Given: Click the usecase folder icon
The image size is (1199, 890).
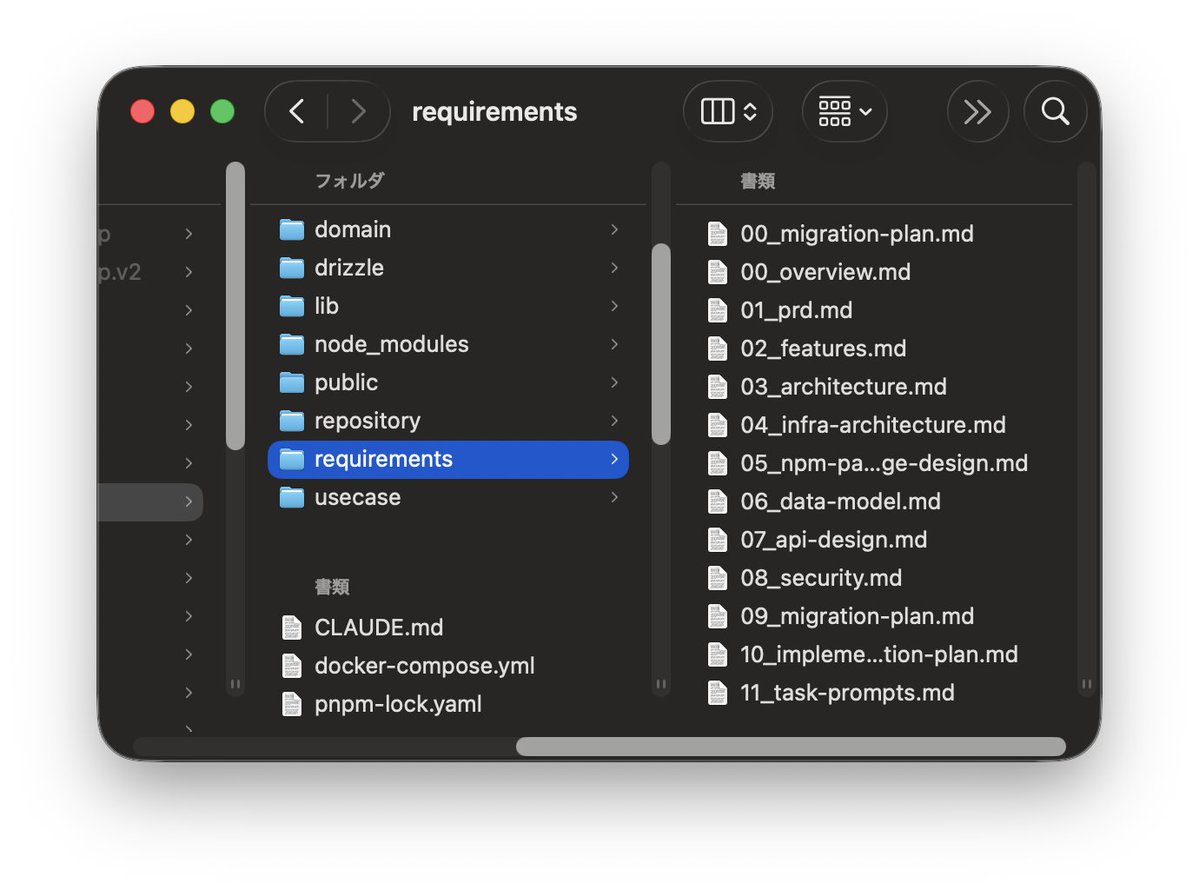Looking at the screenshot, I should (291, 497).
